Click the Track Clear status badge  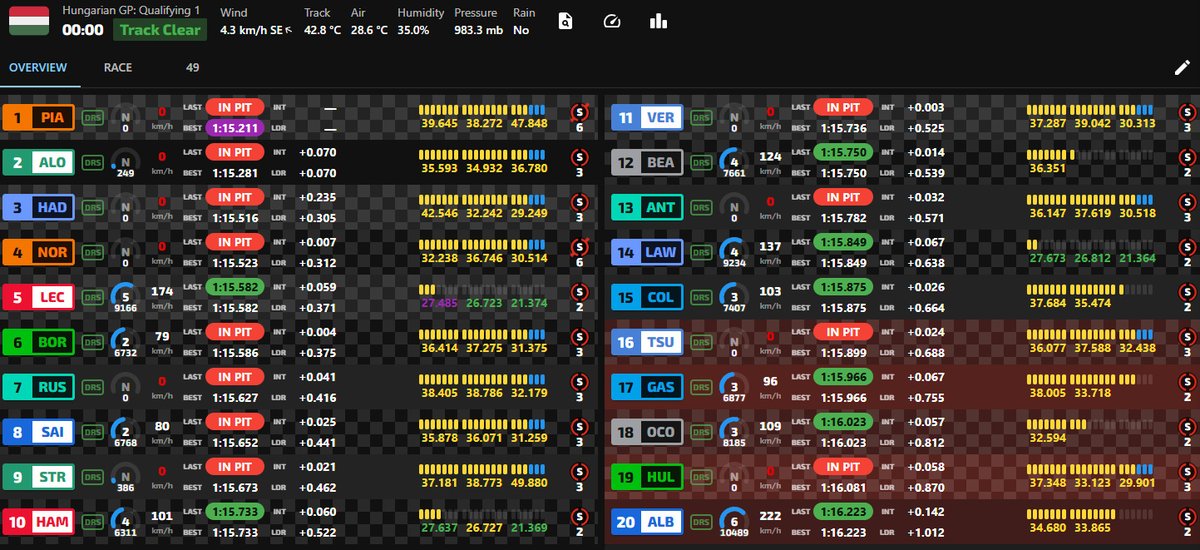coord(160,29)
